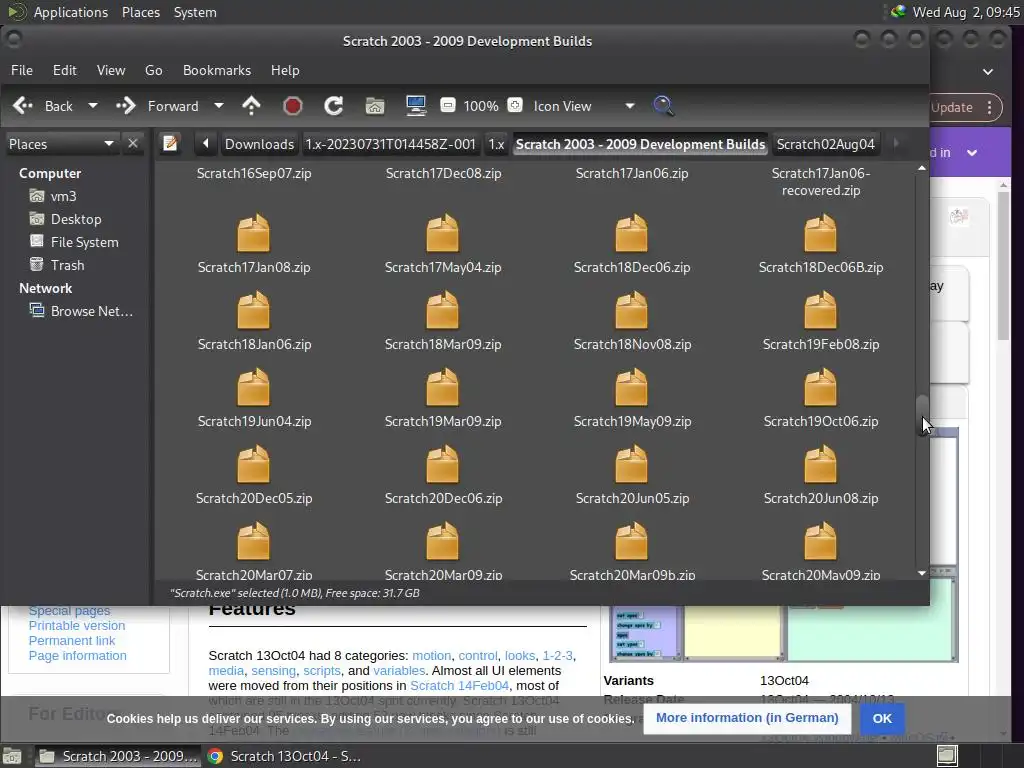This screenshot has width=1024, height=768.
Task: Open the Places side pane selector dropdown
Action: [61, 144]
